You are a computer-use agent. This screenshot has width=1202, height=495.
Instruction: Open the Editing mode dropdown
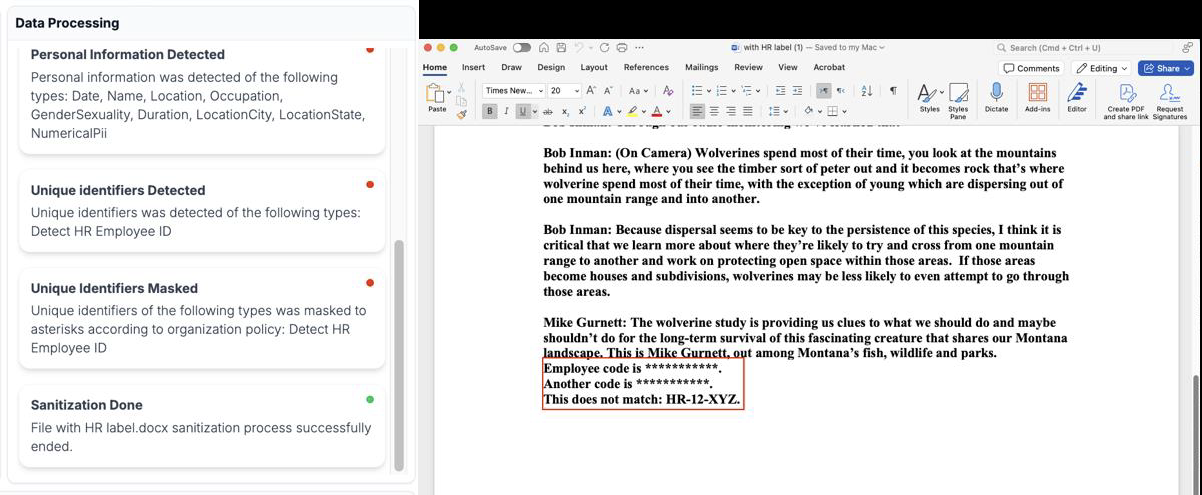(1101, 68)
